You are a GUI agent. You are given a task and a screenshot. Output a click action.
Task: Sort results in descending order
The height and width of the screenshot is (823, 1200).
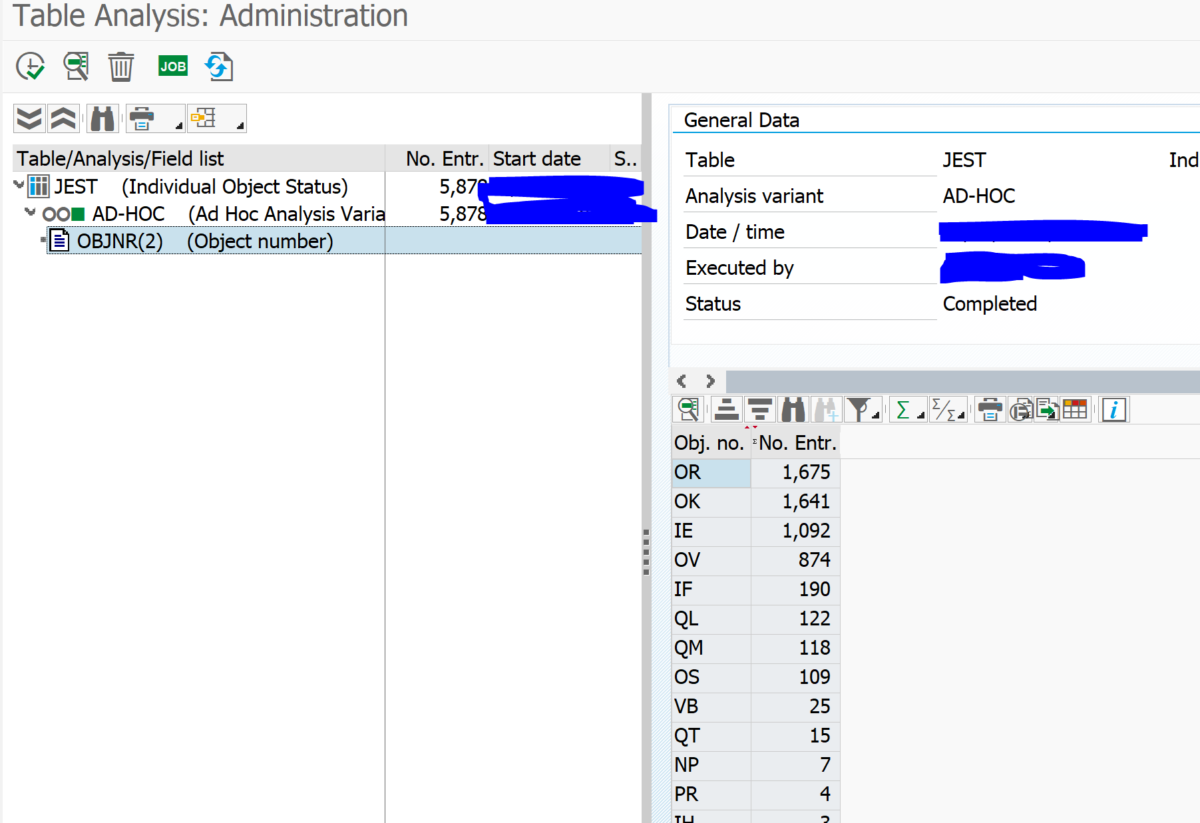758,409
